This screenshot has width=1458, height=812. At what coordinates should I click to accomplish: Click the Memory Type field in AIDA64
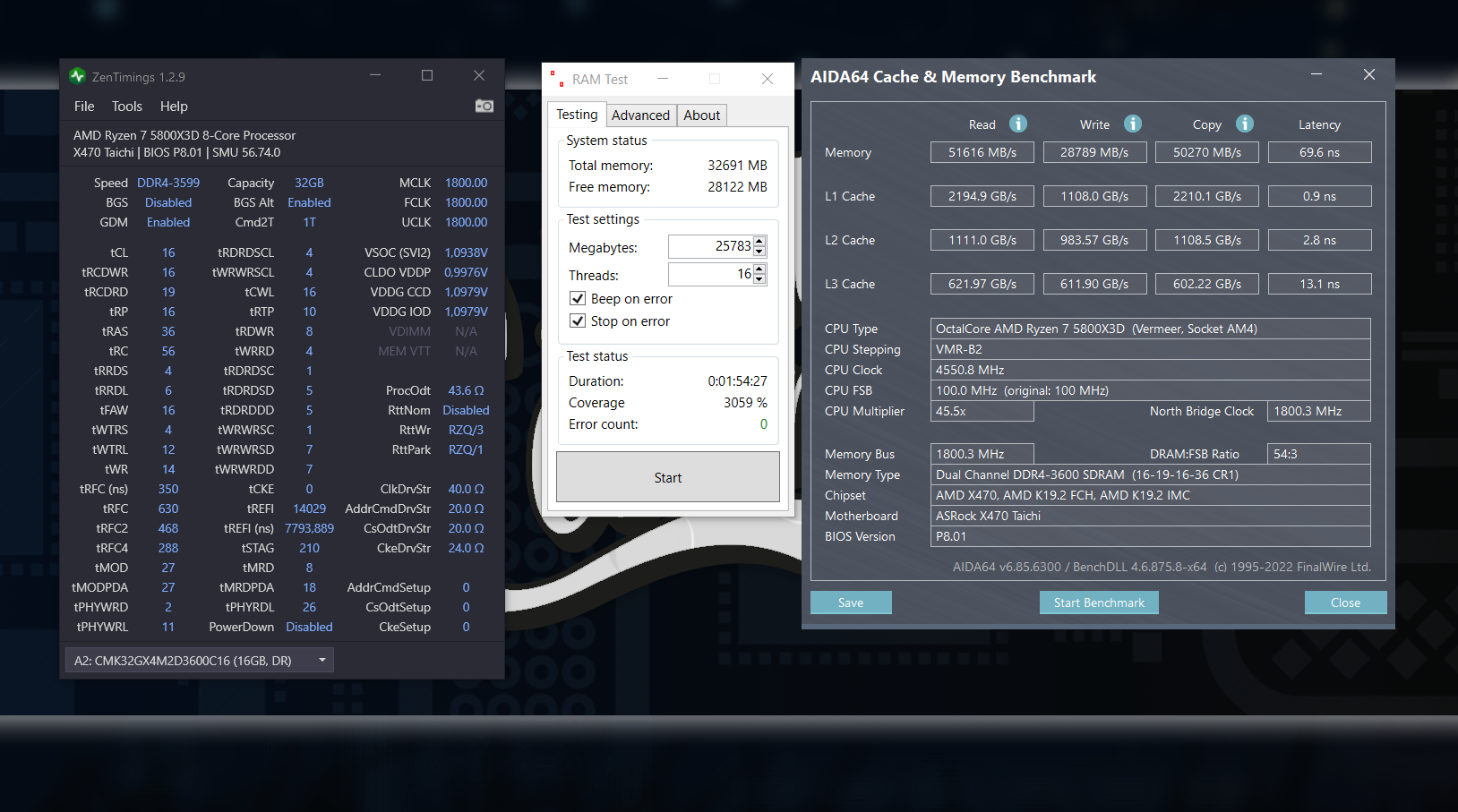pos(1151,474)
